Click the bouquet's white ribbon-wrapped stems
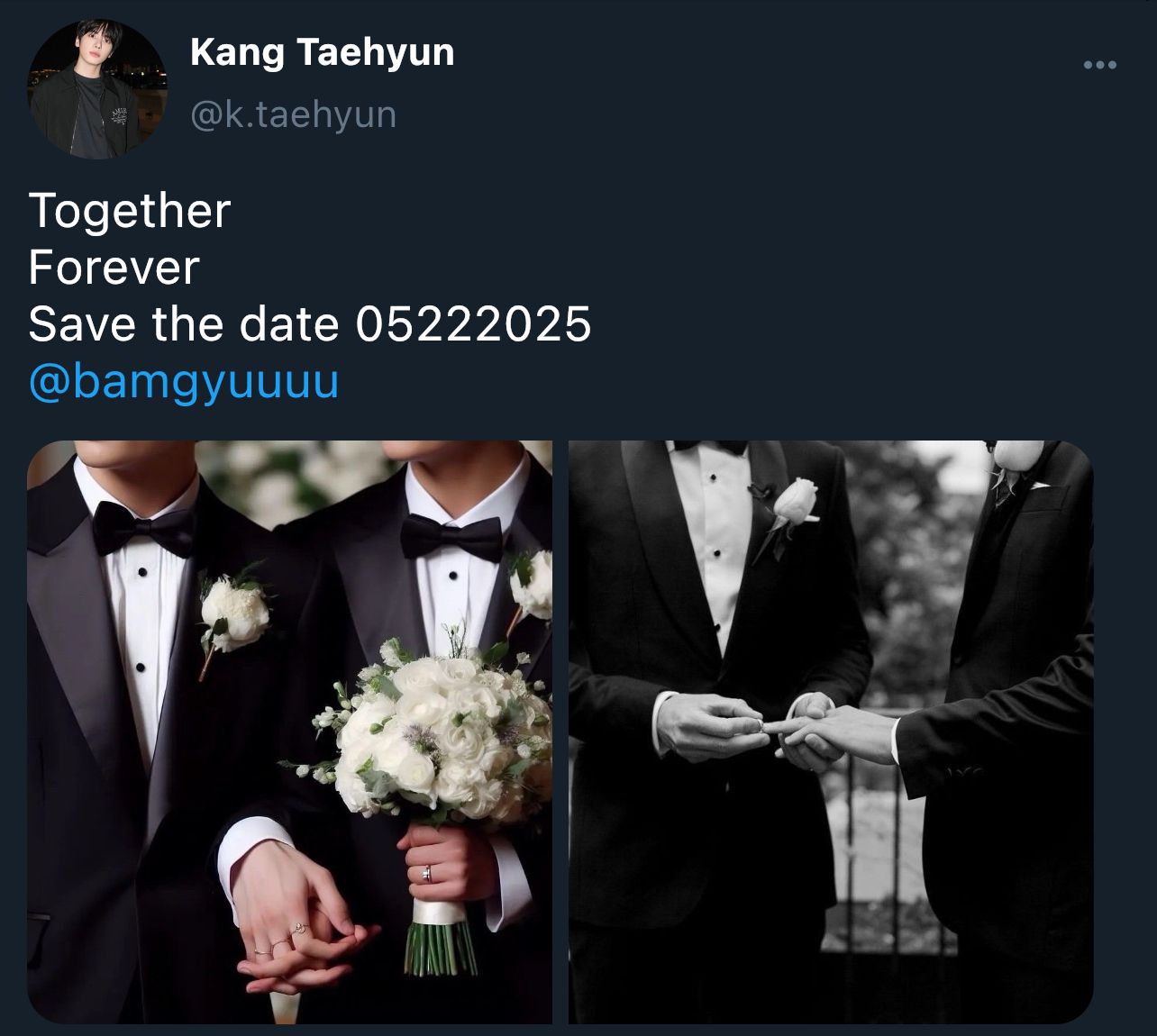 point(441,937)
